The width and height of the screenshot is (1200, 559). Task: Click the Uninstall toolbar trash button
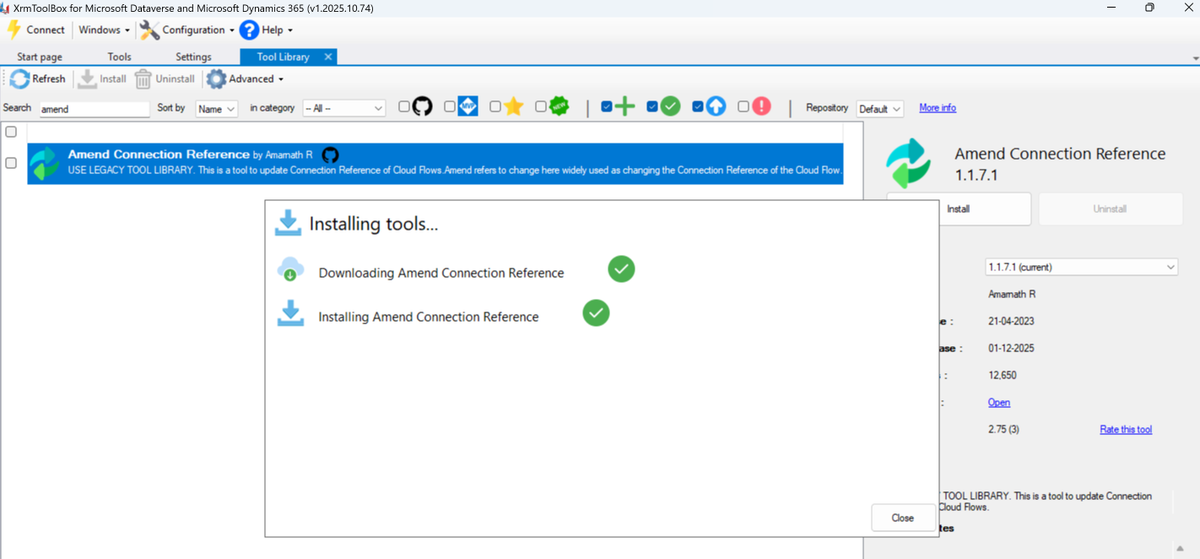(165, 79)
